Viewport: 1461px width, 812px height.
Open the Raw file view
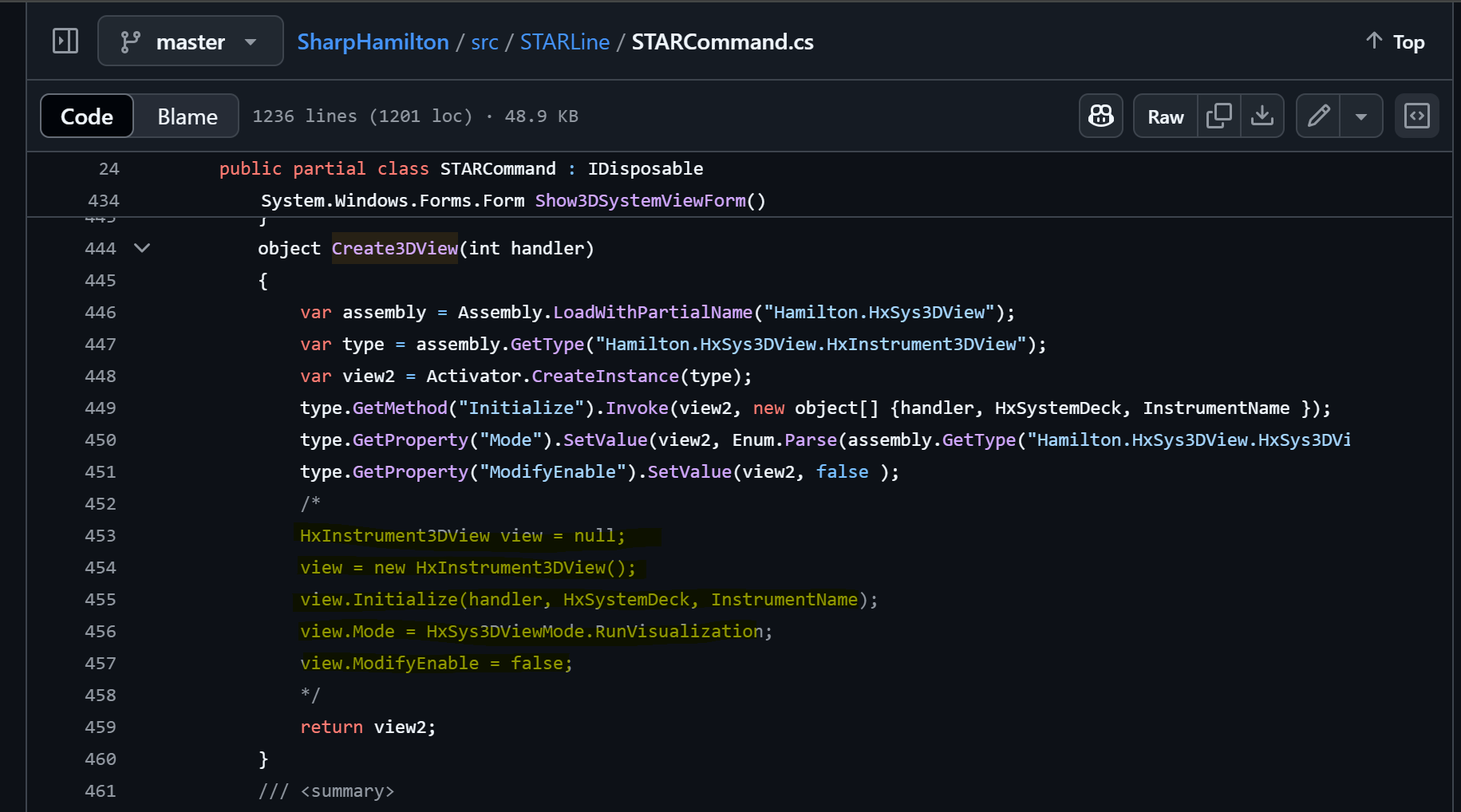pos(1166,116)
